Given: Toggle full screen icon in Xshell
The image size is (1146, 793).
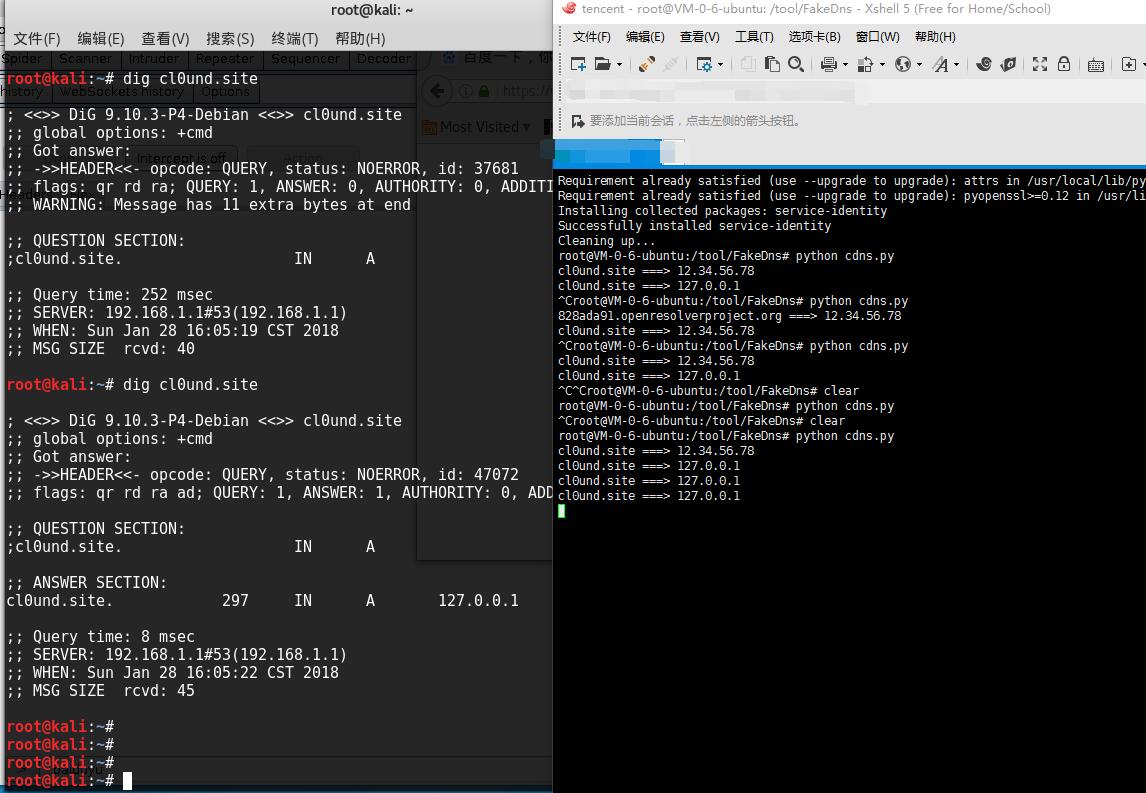Looking at the screenshot, I should pos(1040,64).
